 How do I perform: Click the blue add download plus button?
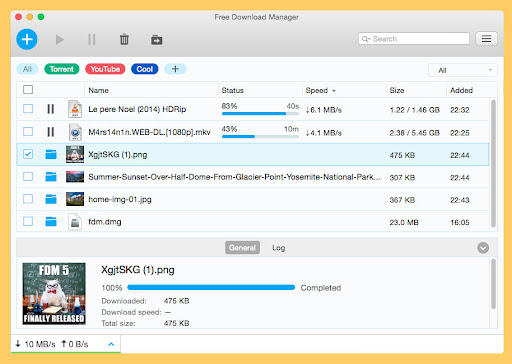[x=27, y=39]
